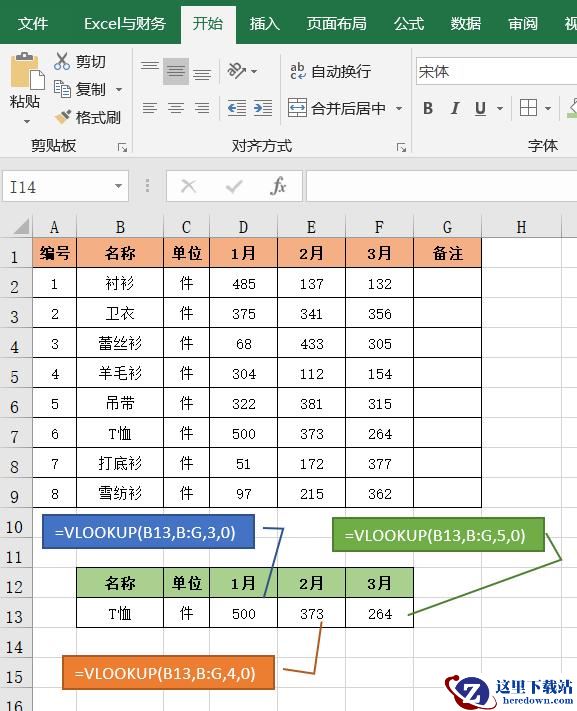The height and width of the screenshot is (711, 577).
Task: Open text orientation tool
Action: (x=237, y=71)
